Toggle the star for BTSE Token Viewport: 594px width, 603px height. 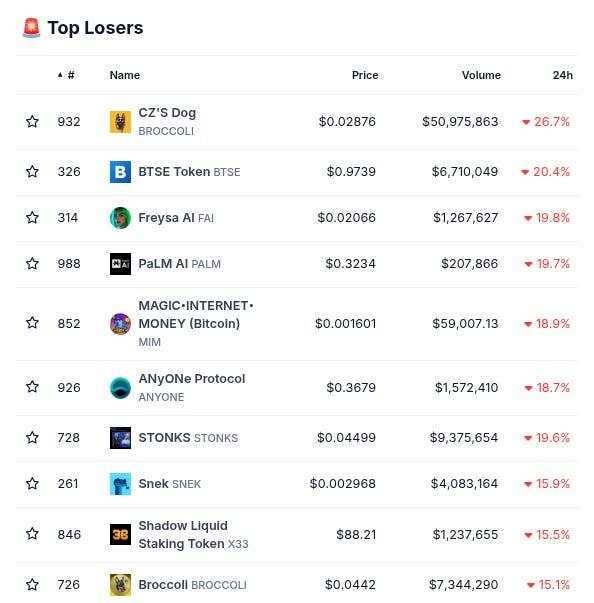click(x=32, y=172)
